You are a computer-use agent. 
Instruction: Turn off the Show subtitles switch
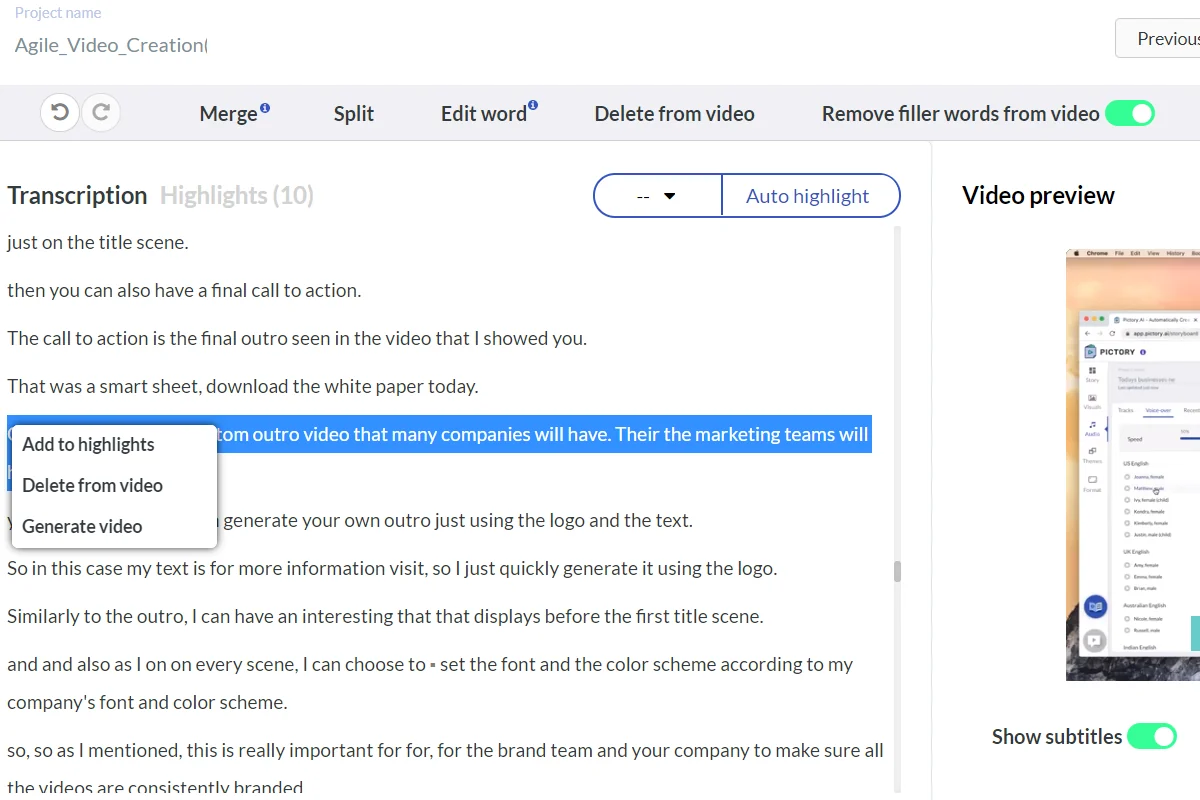[1151, 737]
